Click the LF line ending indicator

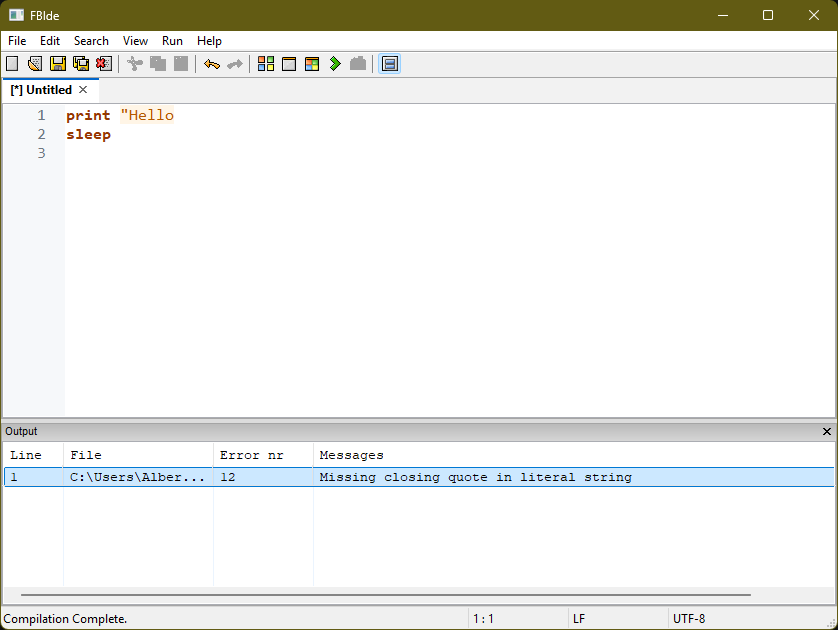click(x=579, y=619)
